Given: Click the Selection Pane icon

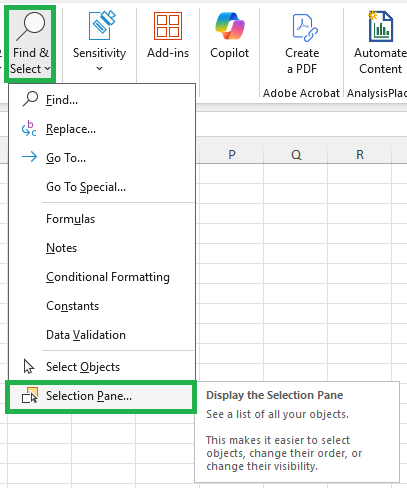Looking at the screenshot, I should tap(30, 395).
